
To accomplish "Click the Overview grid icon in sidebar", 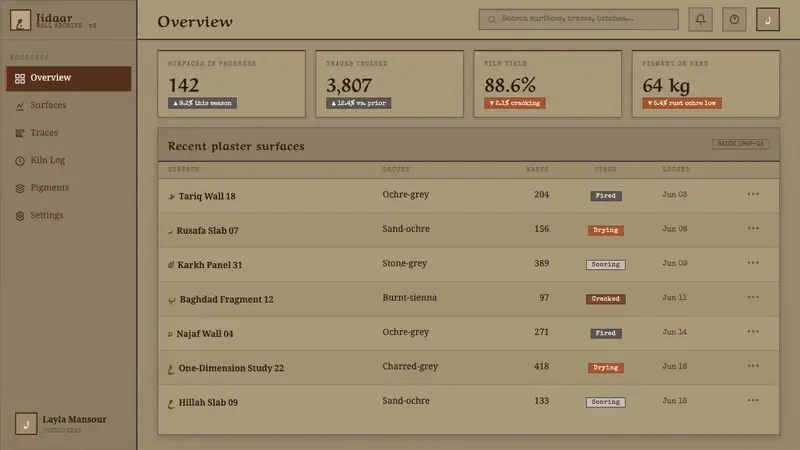I will (x=20, y=78).
